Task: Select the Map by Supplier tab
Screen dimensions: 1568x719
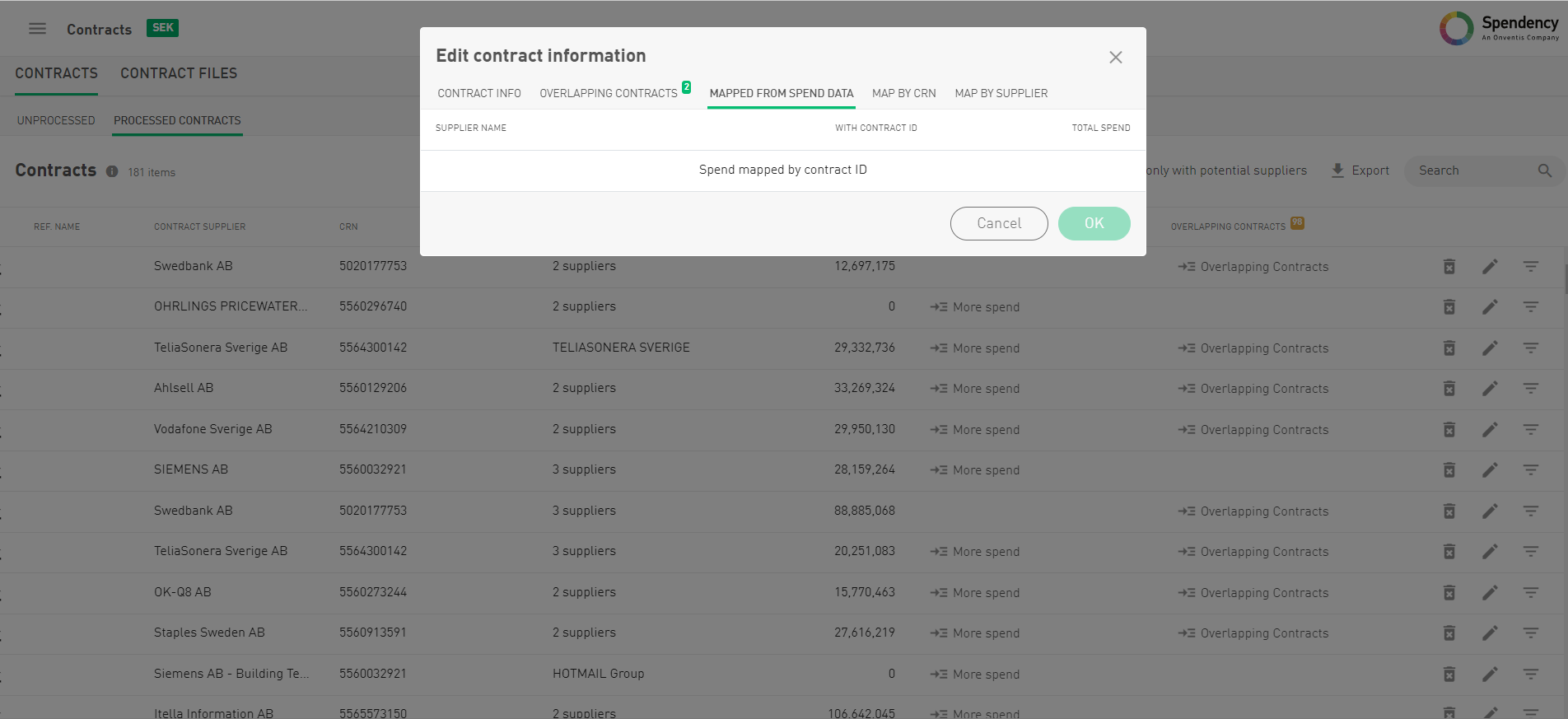Action: coord(1001,94)
